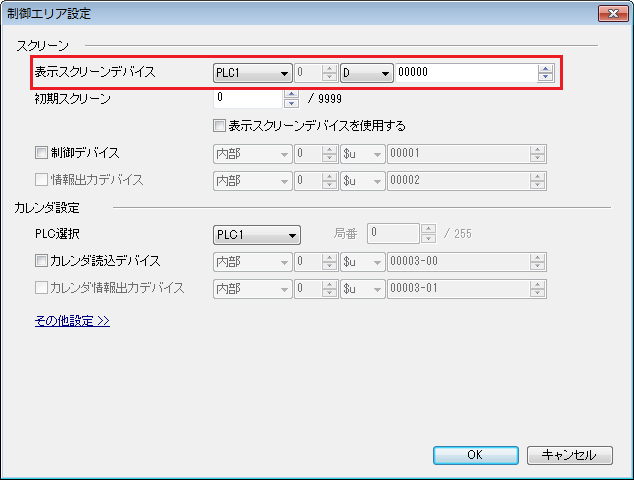Image resolution: width=634 pixels, height=480 pixels.
Task: Click the キャンセル button
Action: coord(569,455)
